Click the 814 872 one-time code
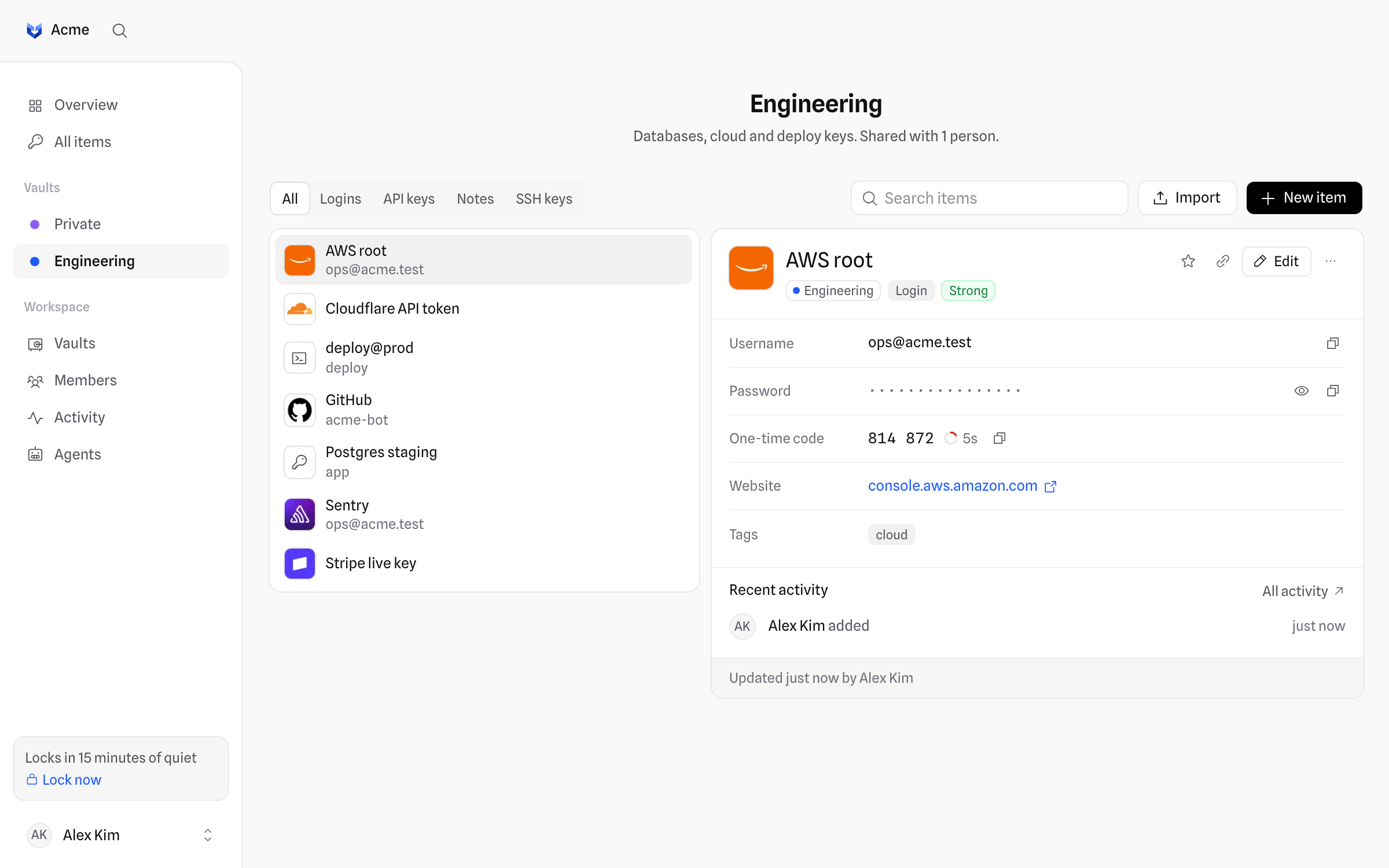Viewport: 1389px width, 868px height. pyautogui.click(x=901, y=438)
